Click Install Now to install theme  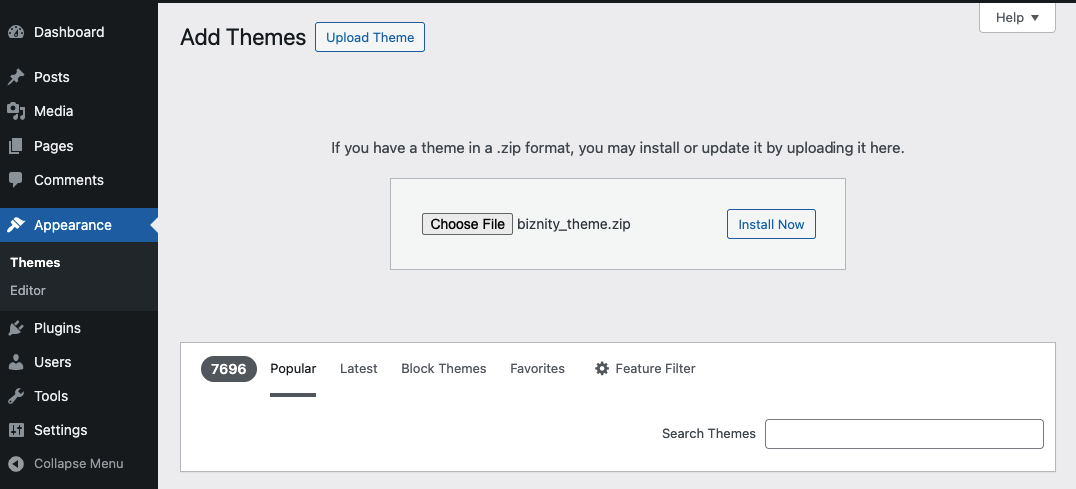tap(771, 224)
